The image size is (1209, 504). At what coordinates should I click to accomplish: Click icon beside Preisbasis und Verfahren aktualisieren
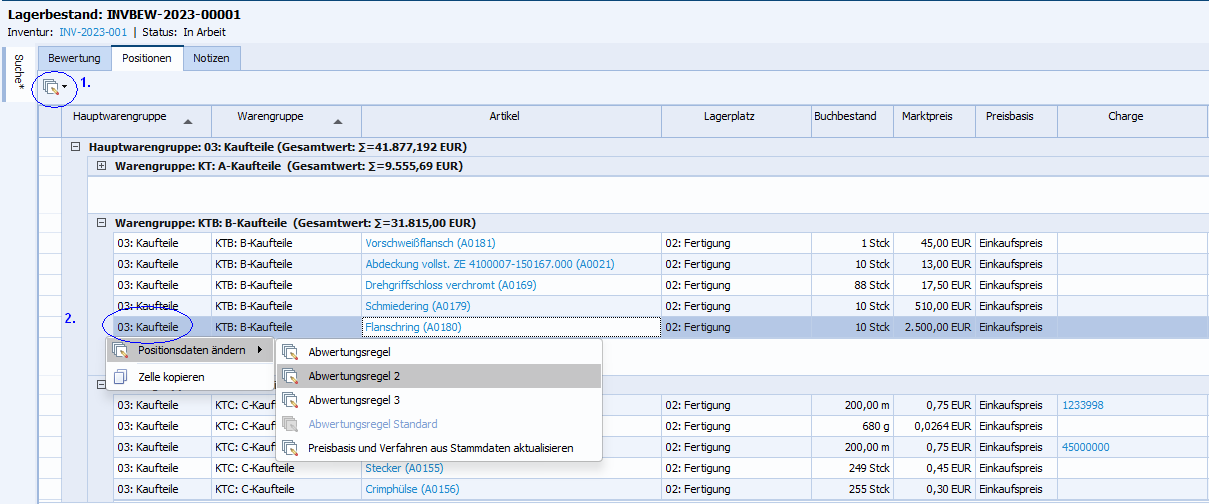point(290,448)
